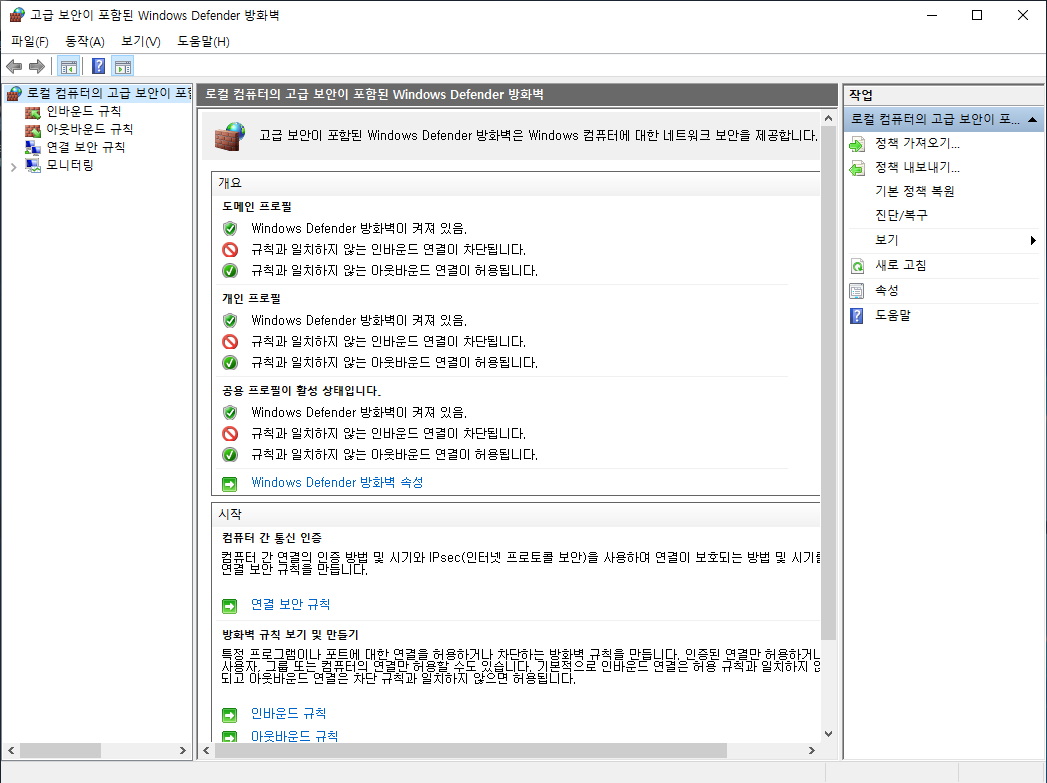Click 속성 action in the actions pane
The image size is (1047, 783).
pos(887,291)
